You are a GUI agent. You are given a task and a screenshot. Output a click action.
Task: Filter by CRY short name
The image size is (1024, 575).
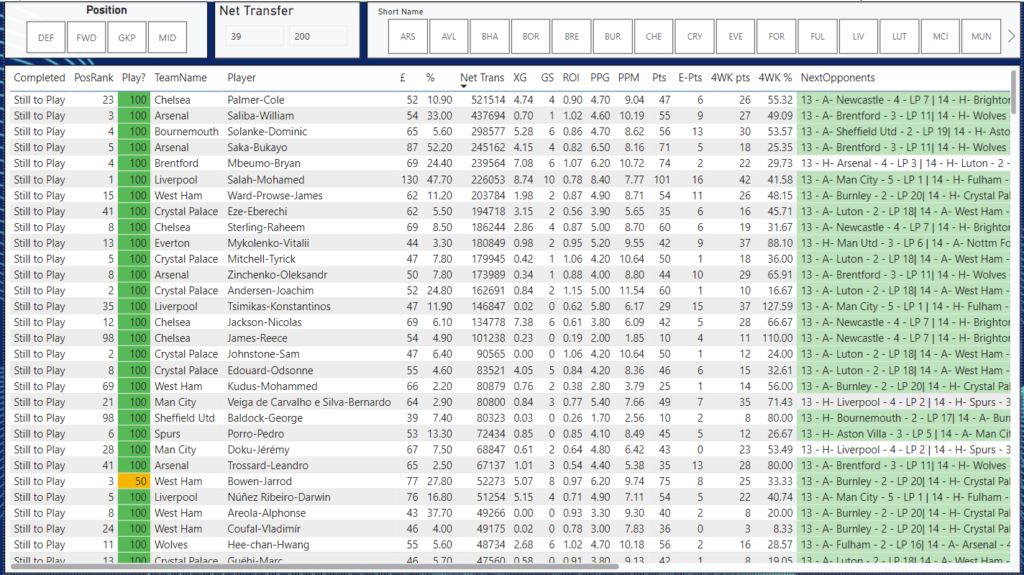click(695, 37)
